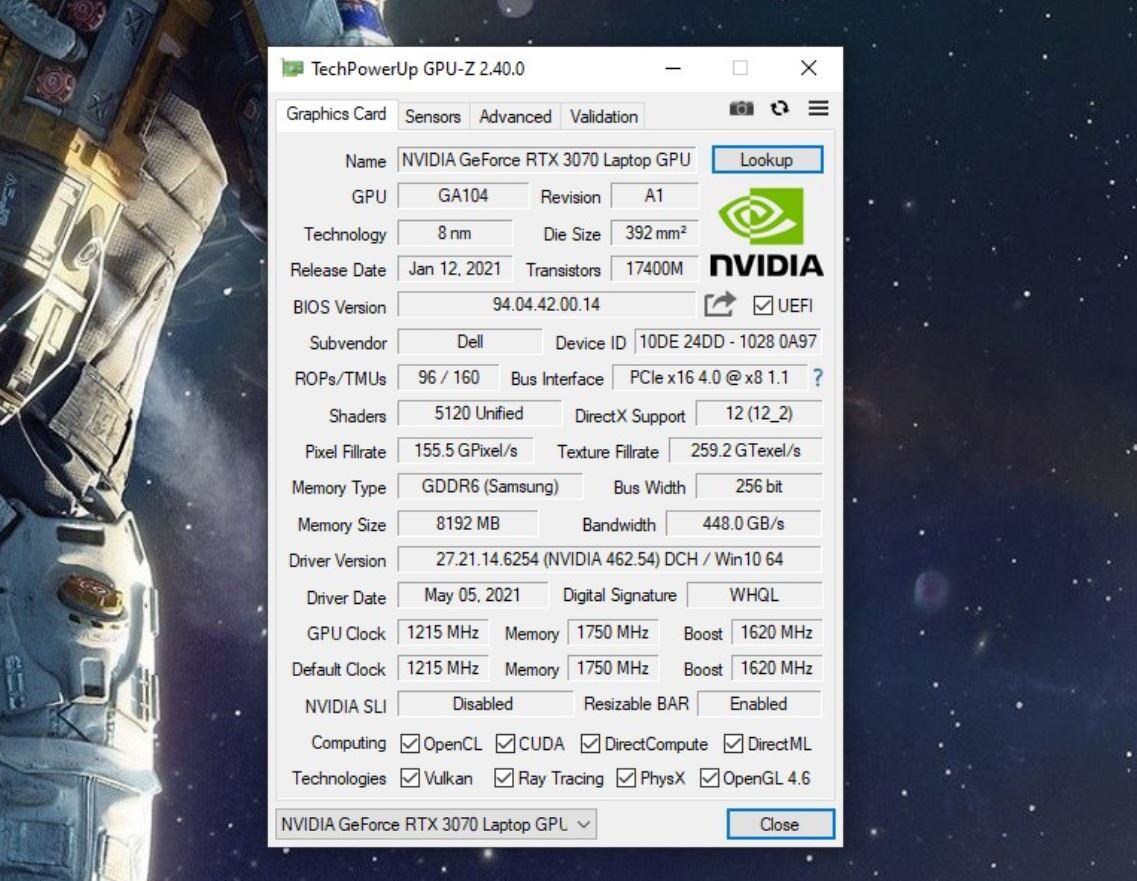Click the BIOS export share icon
Image resolution: width=1137 pixels, height=881 pixels.
coord(720,305)
